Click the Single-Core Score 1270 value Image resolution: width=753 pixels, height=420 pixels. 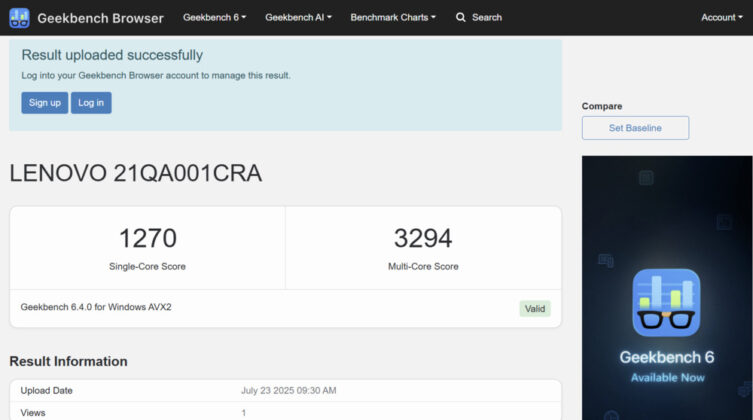(x=147, y=238)
